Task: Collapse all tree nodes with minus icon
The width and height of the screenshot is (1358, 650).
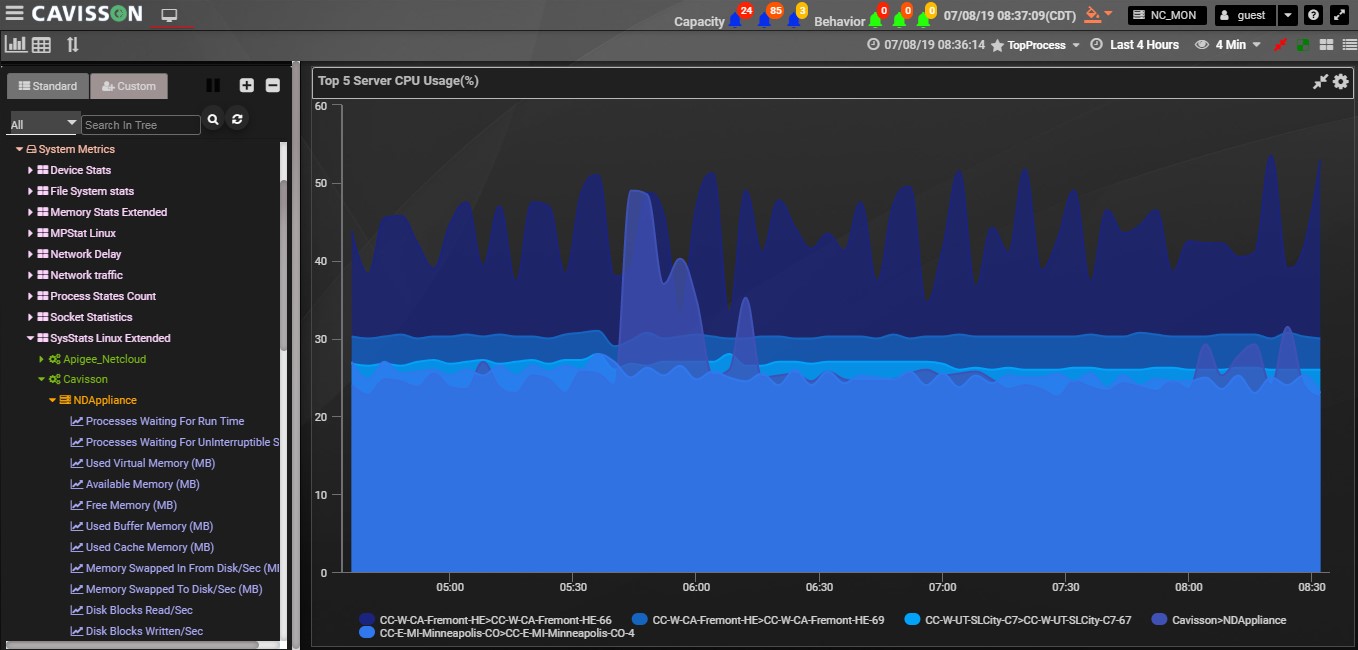Action: [x=272, y=86]
